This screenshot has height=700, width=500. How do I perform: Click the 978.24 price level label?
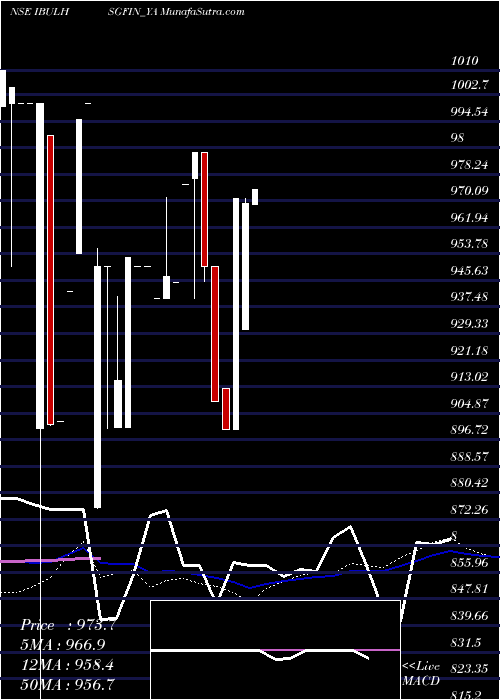pyautogui.click(x=469, y=165)
